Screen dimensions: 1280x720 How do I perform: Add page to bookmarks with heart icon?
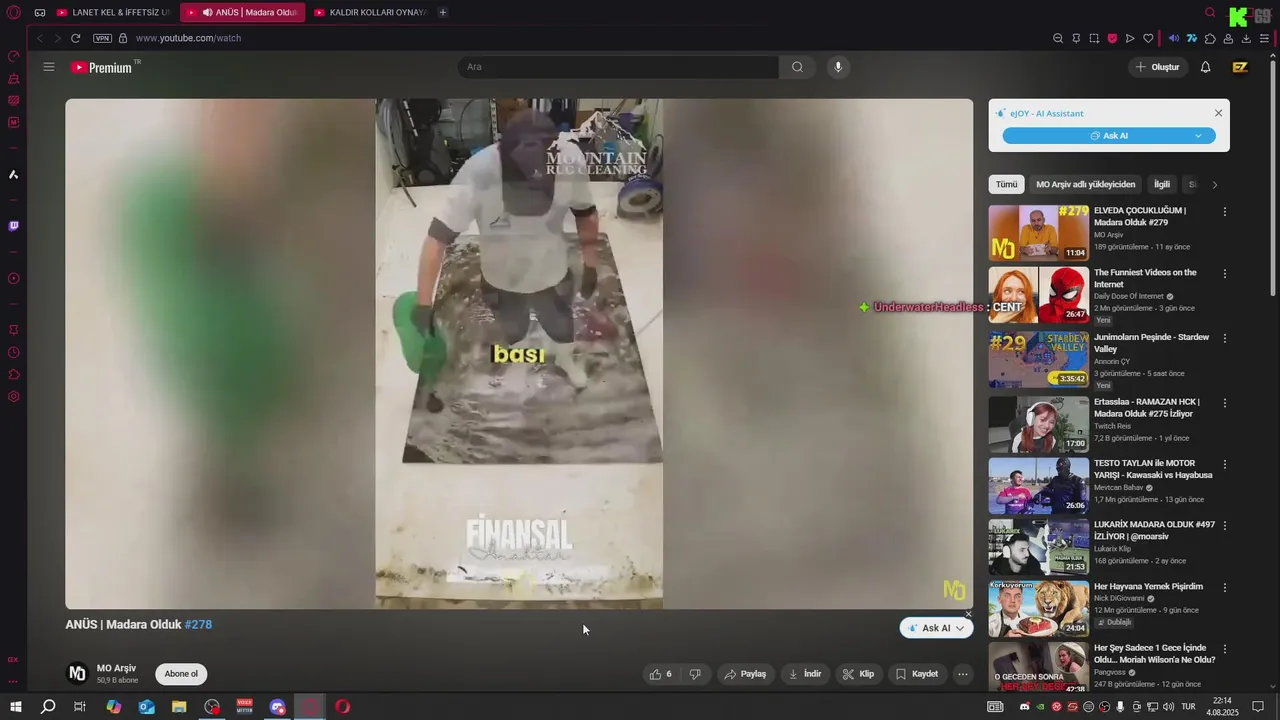(1148, 38)
